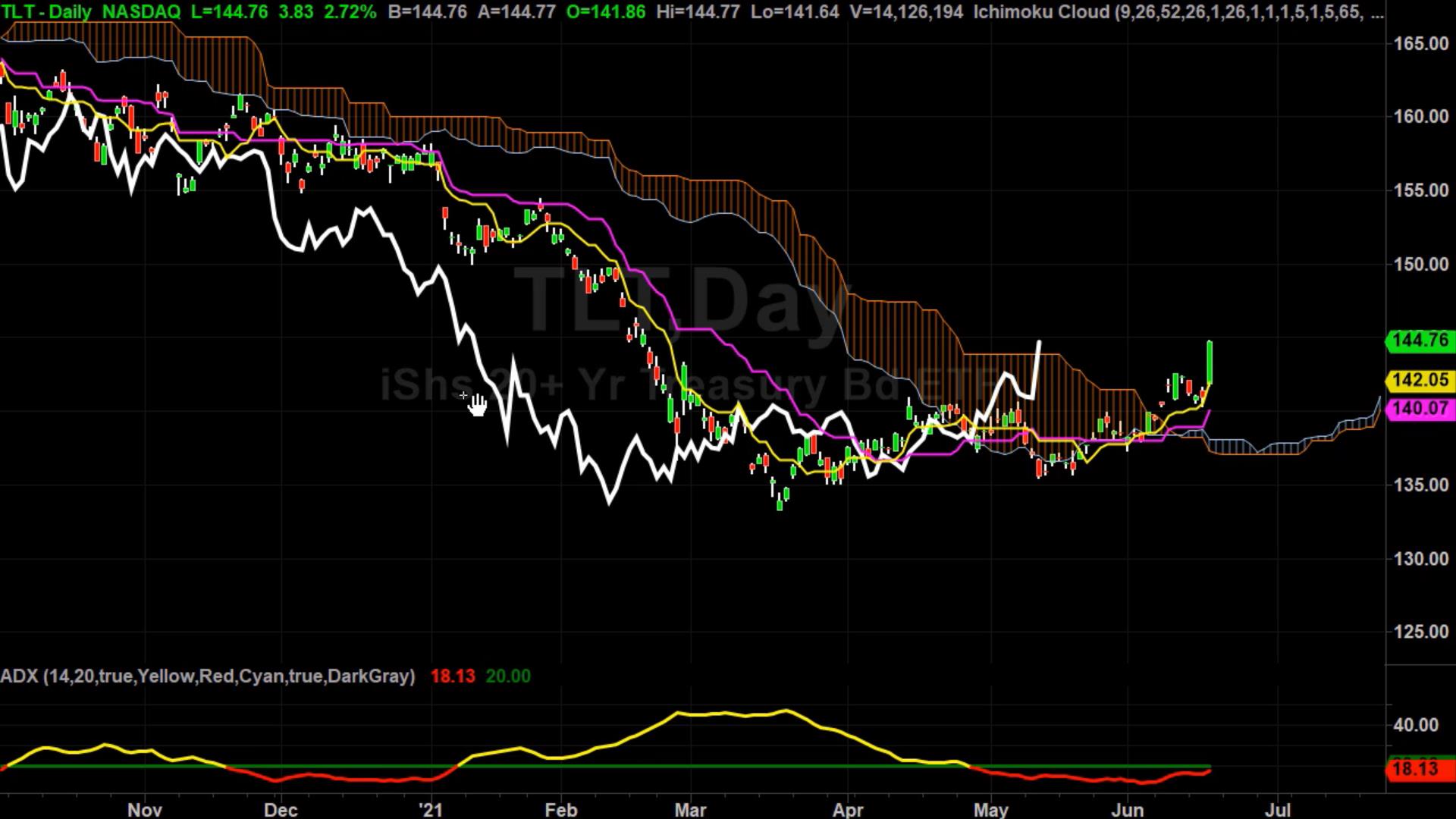The height and width of the screenshot is (819, 1456).
Task: Click the 40.00 ADX axis label
Action: click(1416, 725)
